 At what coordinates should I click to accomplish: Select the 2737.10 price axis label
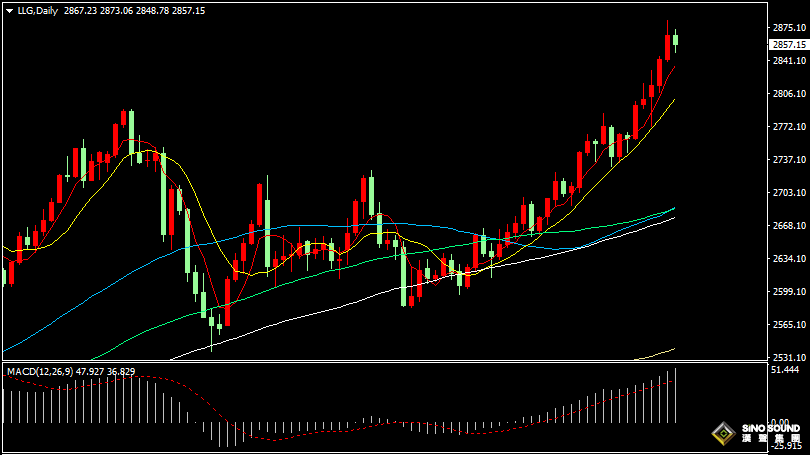pos(789,160)
